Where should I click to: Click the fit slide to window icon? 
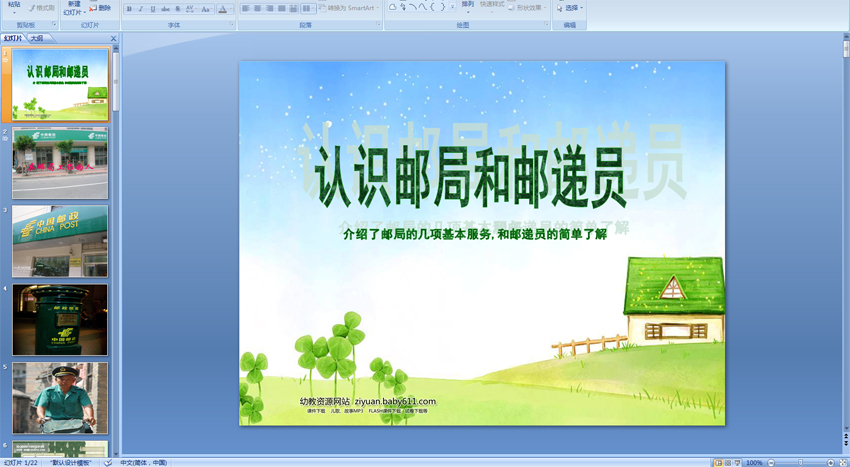(x=843, y=462)
